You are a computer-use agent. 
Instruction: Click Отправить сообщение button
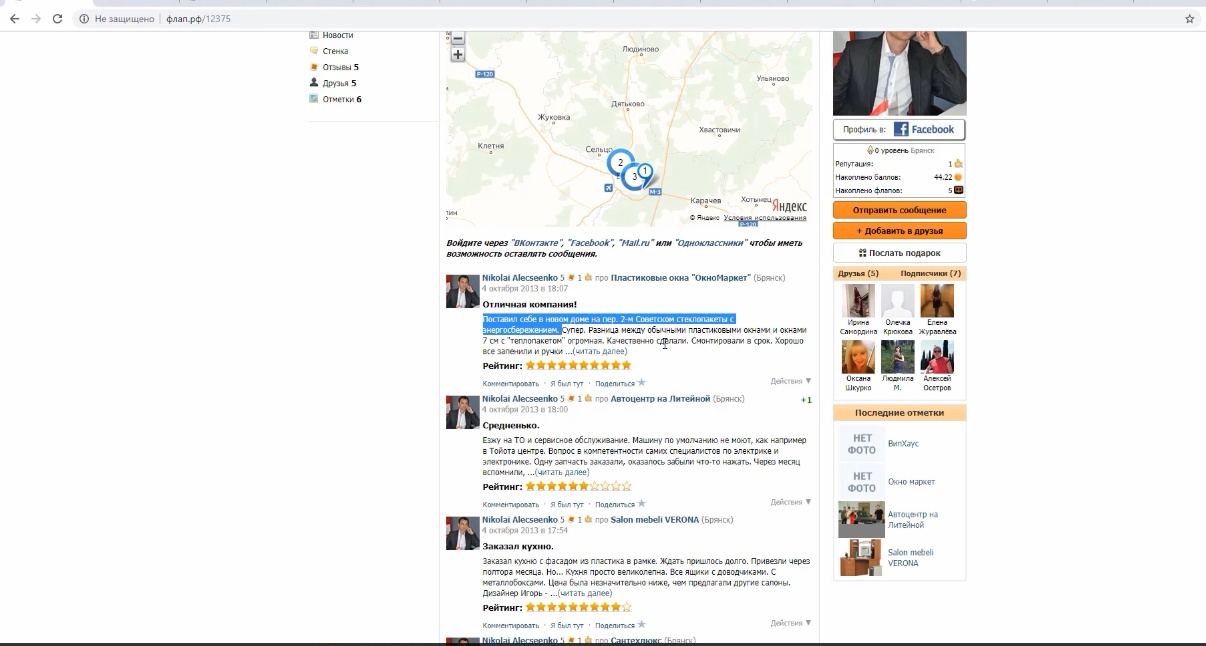(x=899, y=210)
